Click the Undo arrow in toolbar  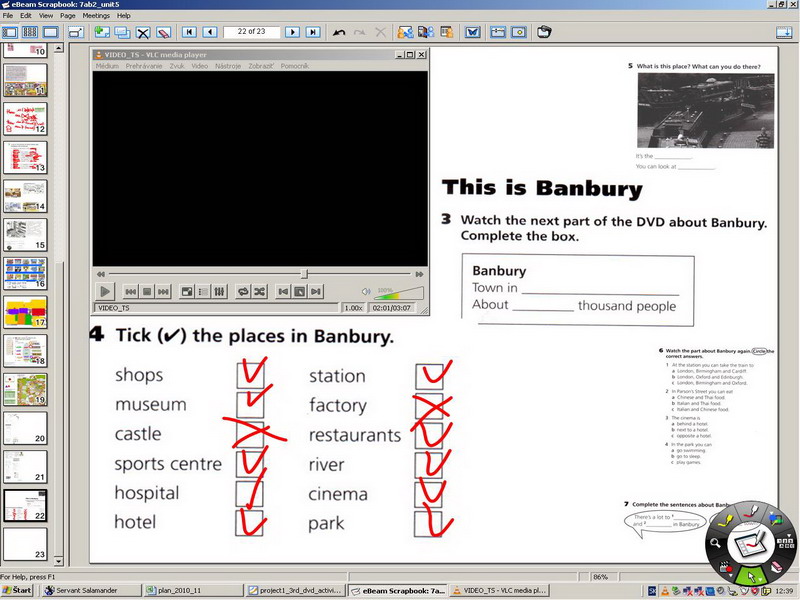tap(339, 33)
